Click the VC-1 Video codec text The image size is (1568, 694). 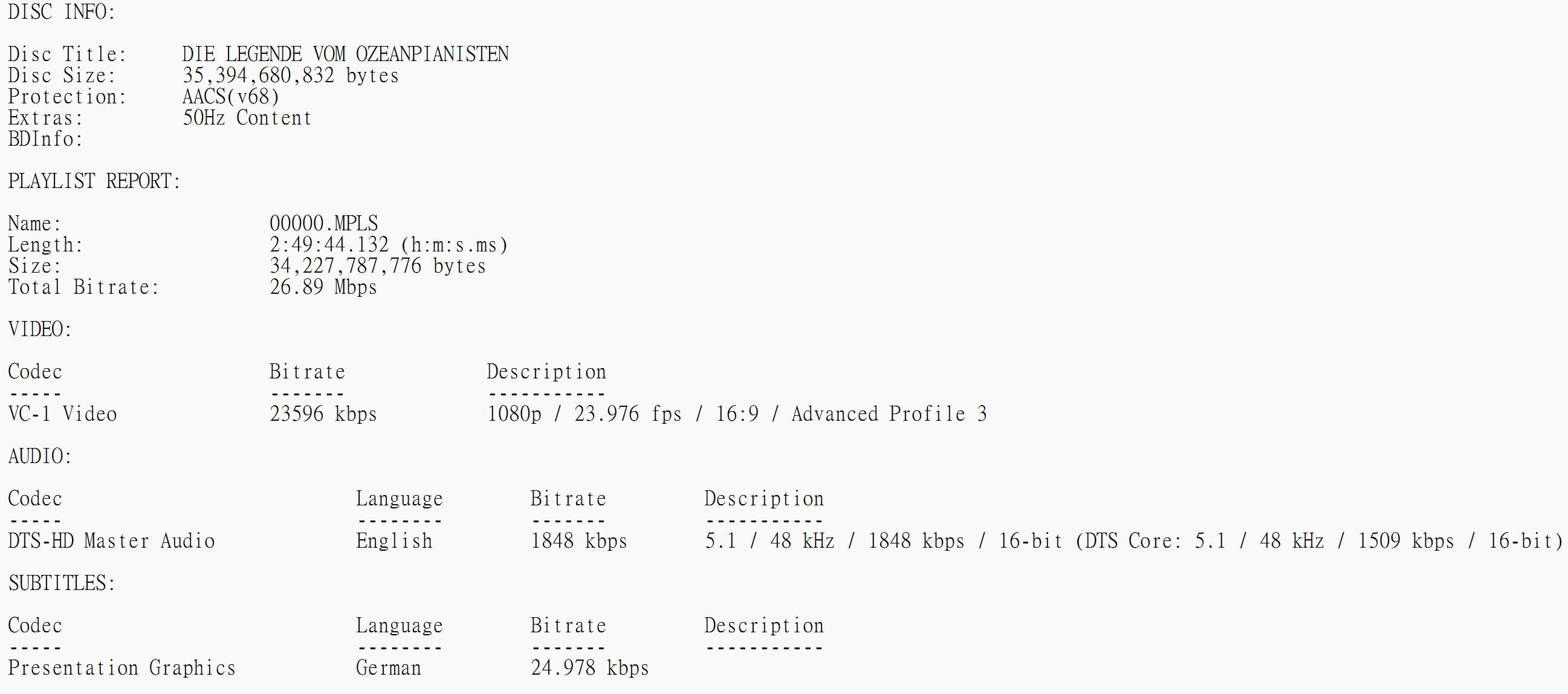62,414
